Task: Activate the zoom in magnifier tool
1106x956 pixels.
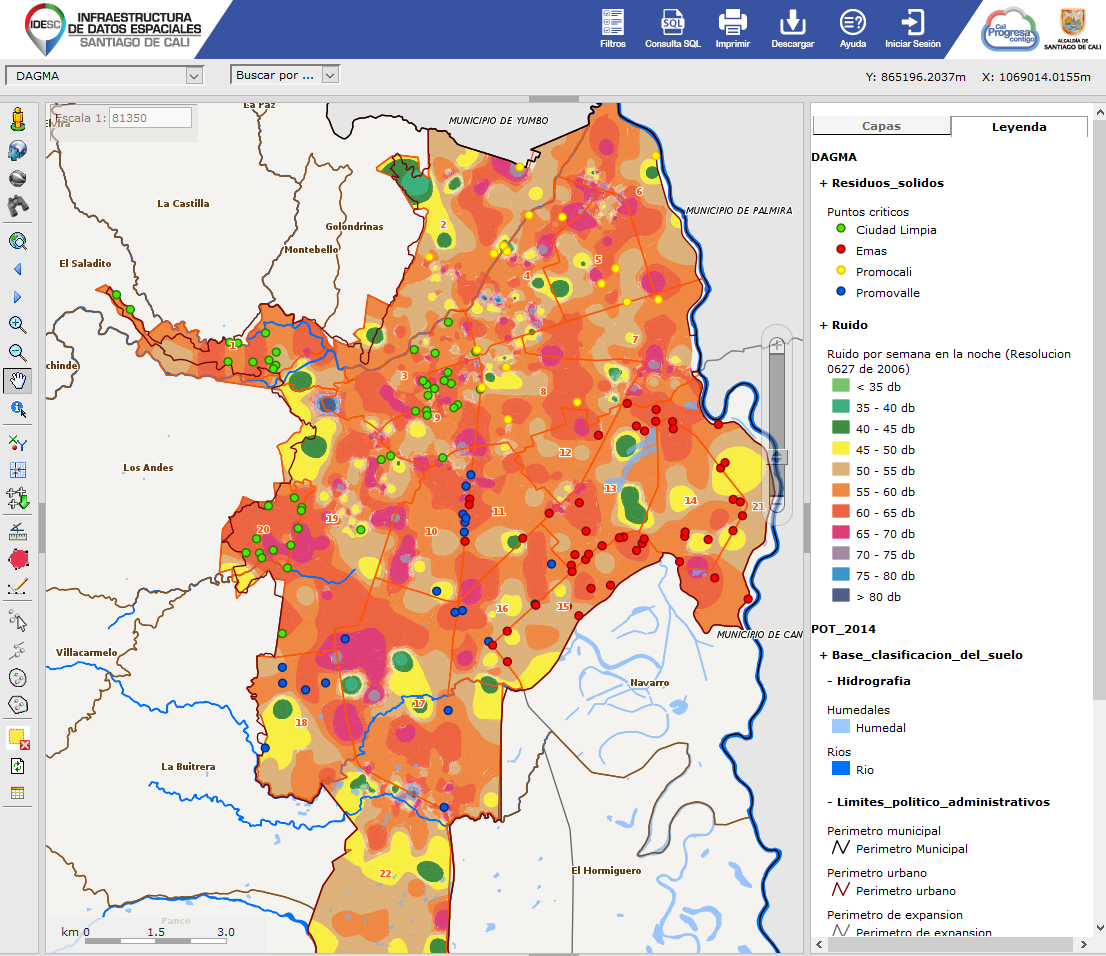Action: [x=17, y=325]
